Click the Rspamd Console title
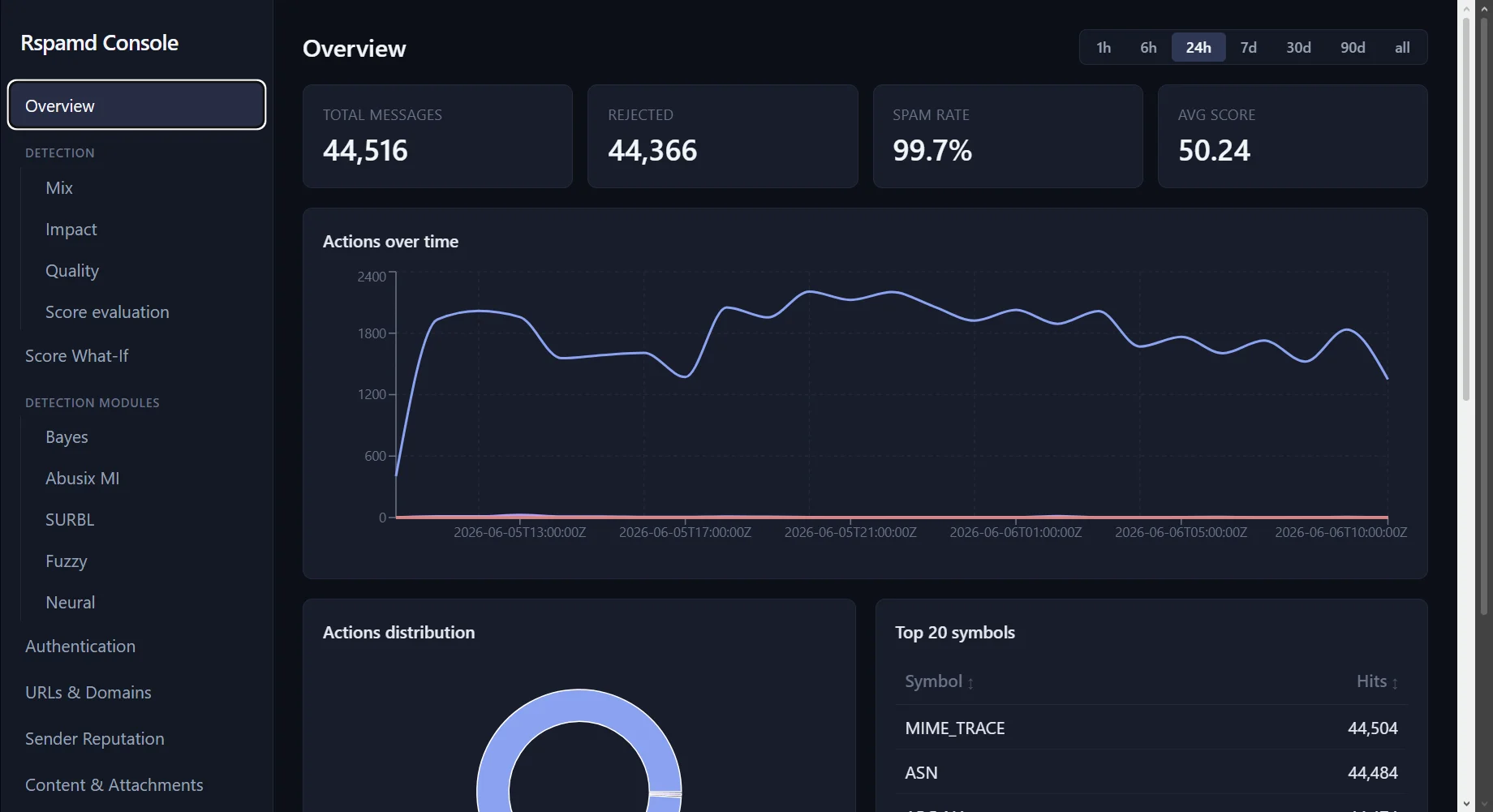 click(x=99, y=42)
